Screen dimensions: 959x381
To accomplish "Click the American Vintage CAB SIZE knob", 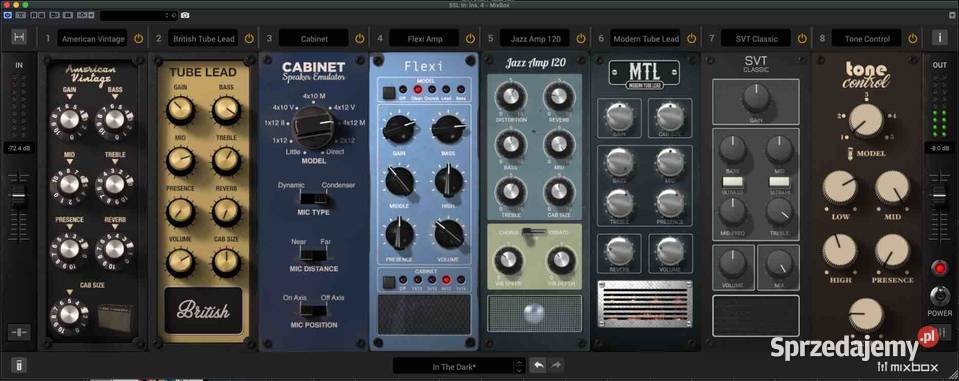I will click(x=69, y=314).
